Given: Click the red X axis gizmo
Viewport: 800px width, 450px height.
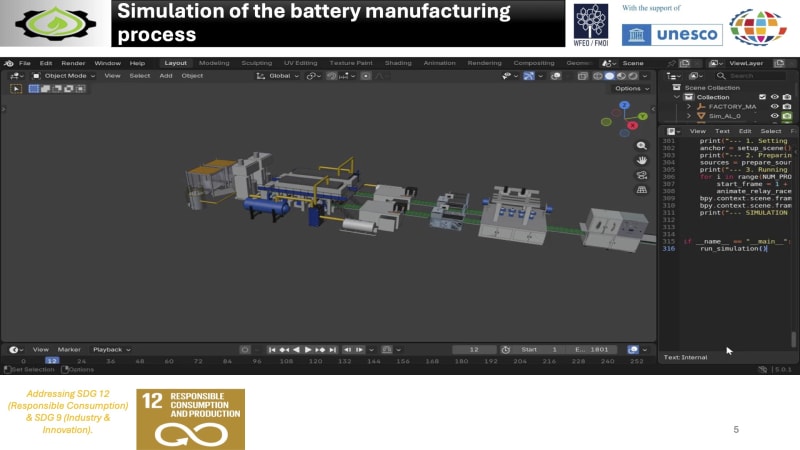Looking at the screenshot, I should click(x=633, y=125).
